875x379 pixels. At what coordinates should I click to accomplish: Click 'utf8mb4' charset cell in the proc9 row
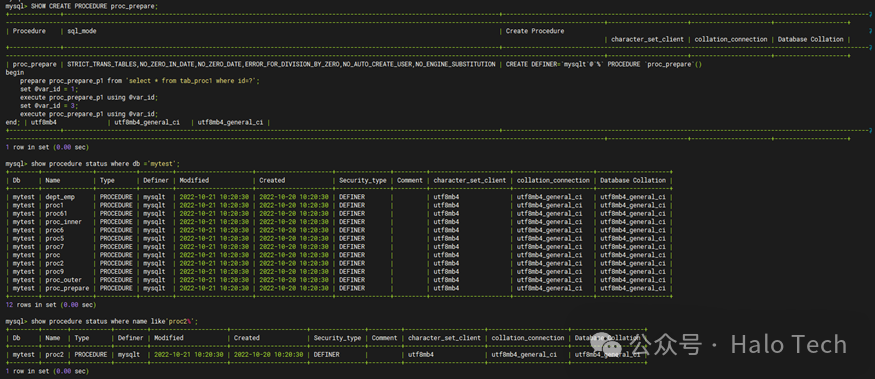click(x=446, y=272)
